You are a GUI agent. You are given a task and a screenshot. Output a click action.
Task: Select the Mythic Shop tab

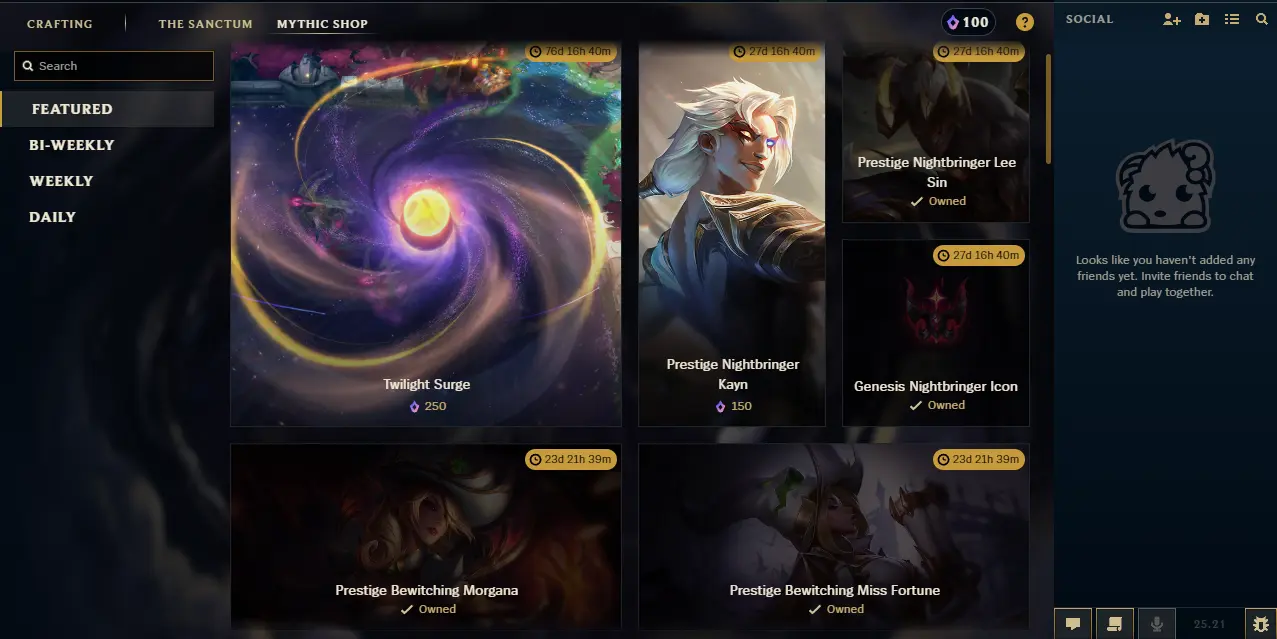click(322, 24)
